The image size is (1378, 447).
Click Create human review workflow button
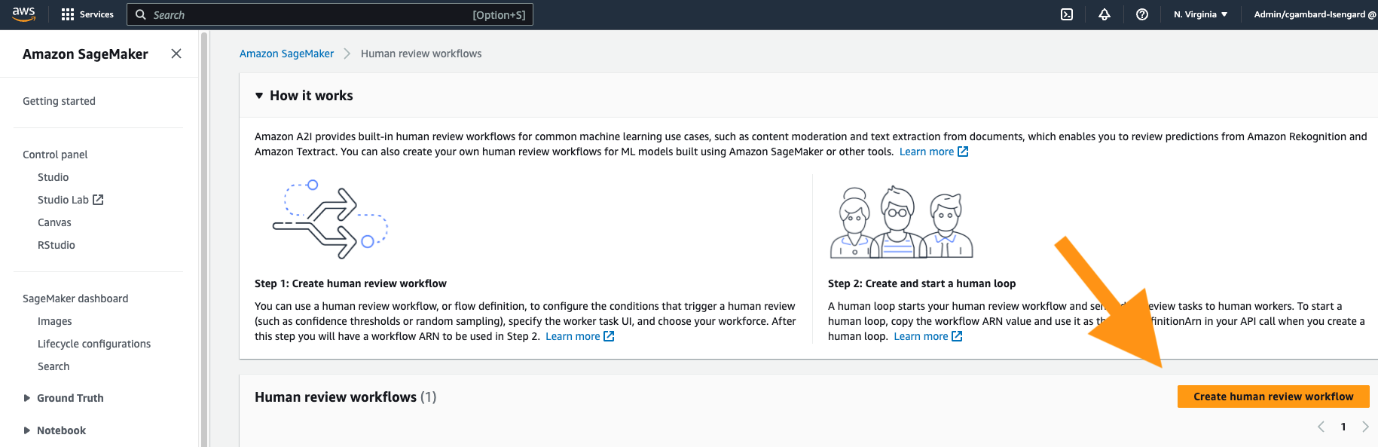pos(1273,397)
